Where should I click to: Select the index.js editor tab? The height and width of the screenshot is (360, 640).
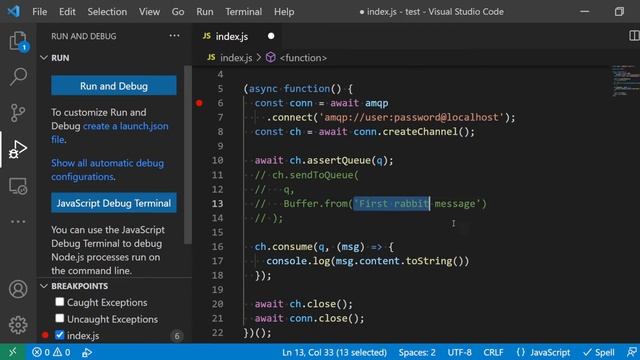point(237,36)
